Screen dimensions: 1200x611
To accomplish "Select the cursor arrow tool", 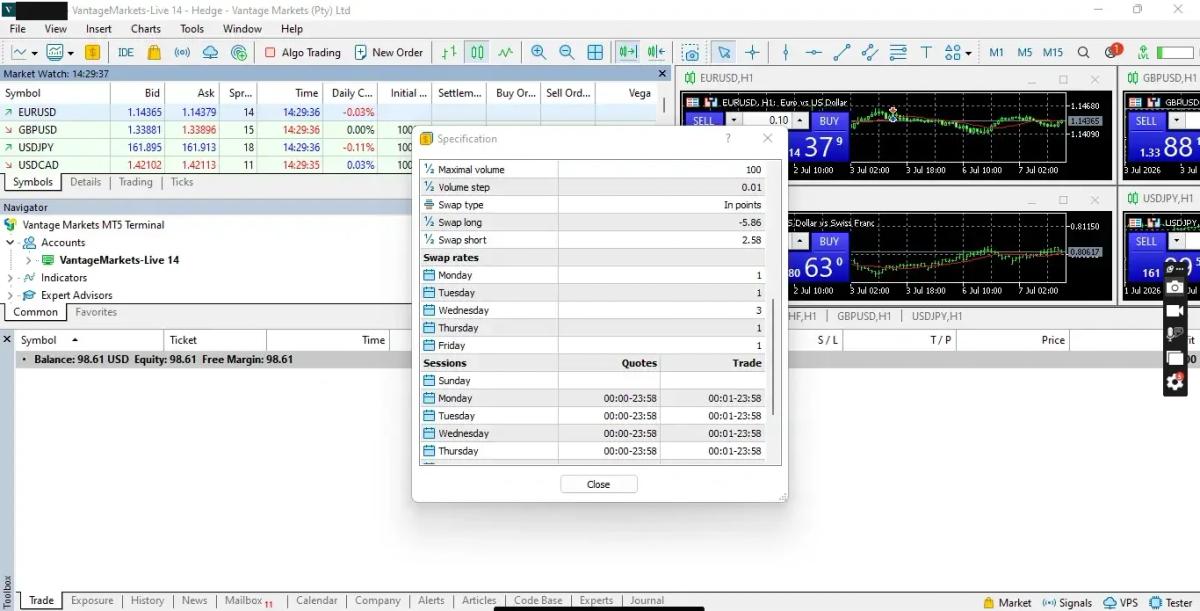I will [x=724, y=52].
